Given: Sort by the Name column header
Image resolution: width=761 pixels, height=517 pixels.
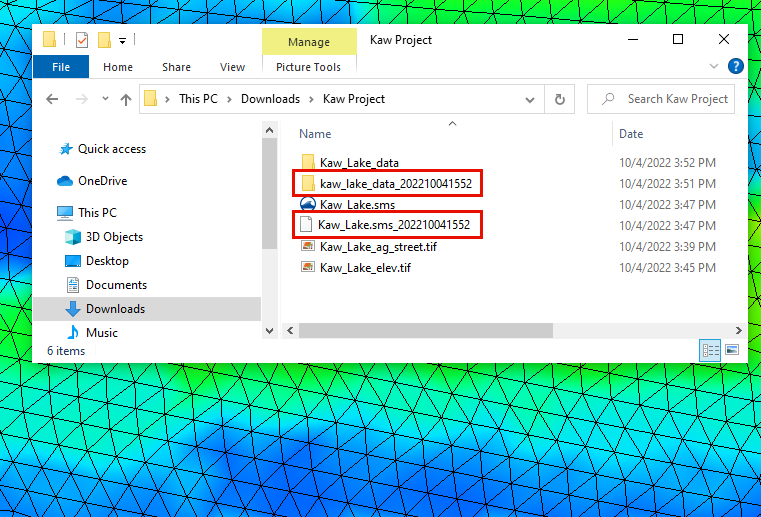Looking at the screenshot, I should (315, 134).
